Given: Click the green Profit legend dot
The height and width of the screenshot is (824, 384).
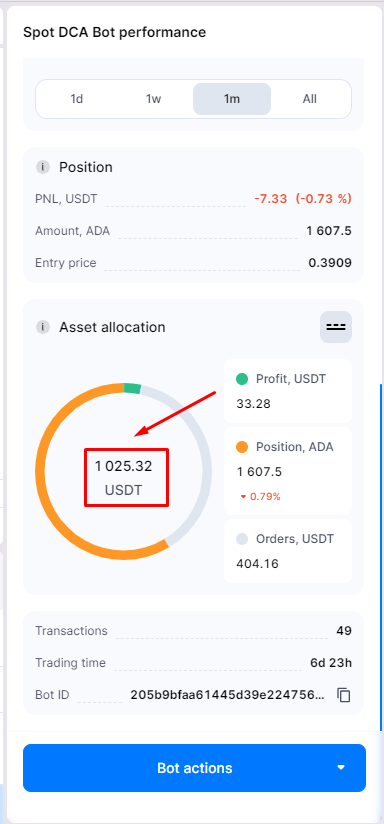Looking at the screenshot, I should (x=242, y=378).
